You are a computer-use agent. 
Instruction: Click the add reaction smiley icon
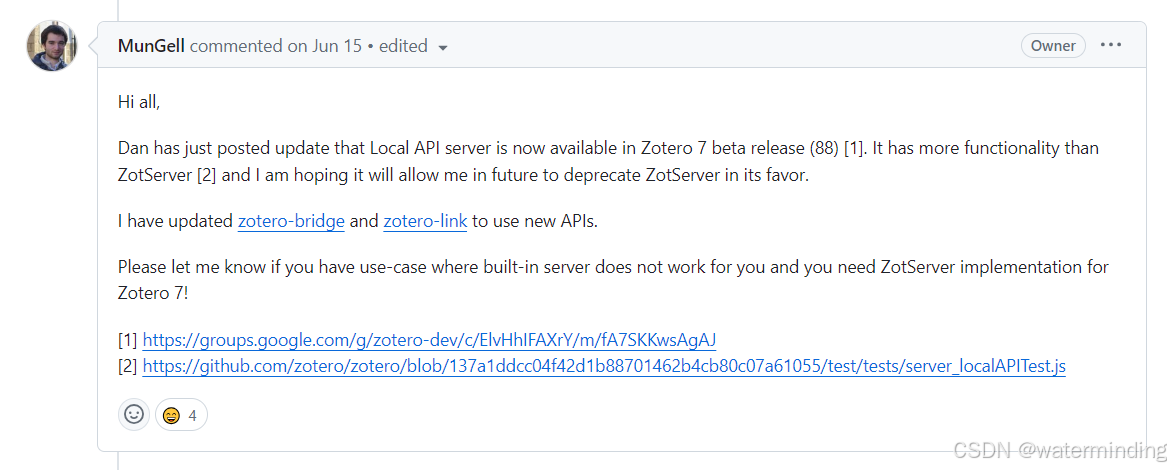point(134,414)
